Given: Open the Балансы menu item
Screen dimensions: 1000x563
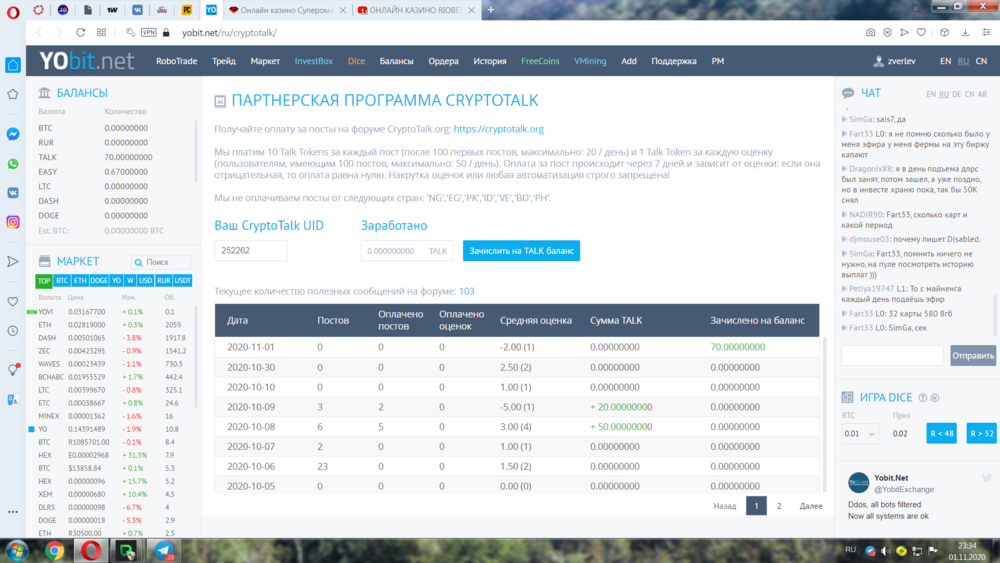Looking at the screenshot, I should click(x=397, y=61).
